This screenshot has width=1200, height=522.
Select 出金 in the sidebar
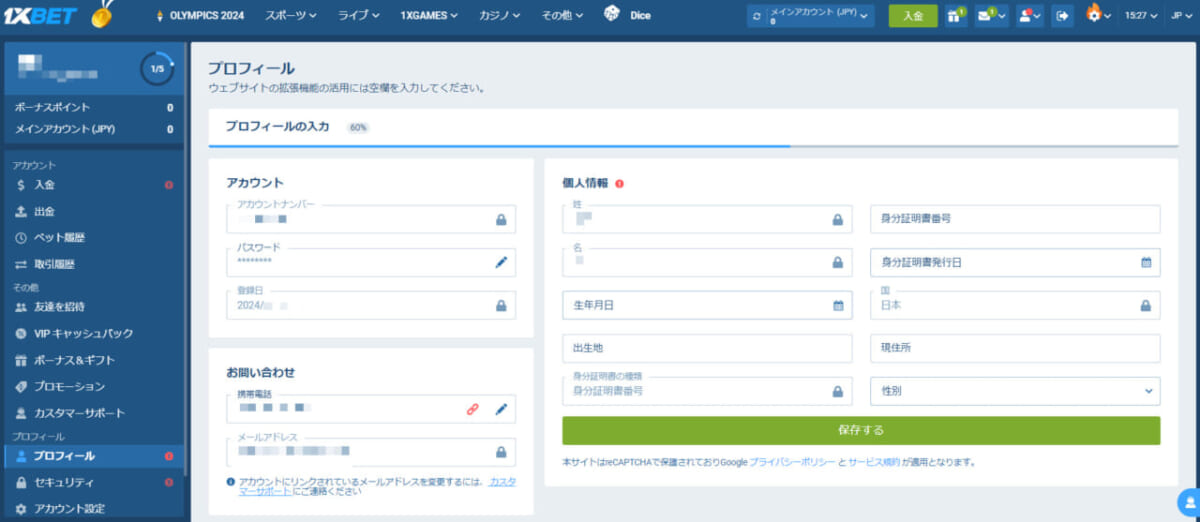tap(94, 211)
